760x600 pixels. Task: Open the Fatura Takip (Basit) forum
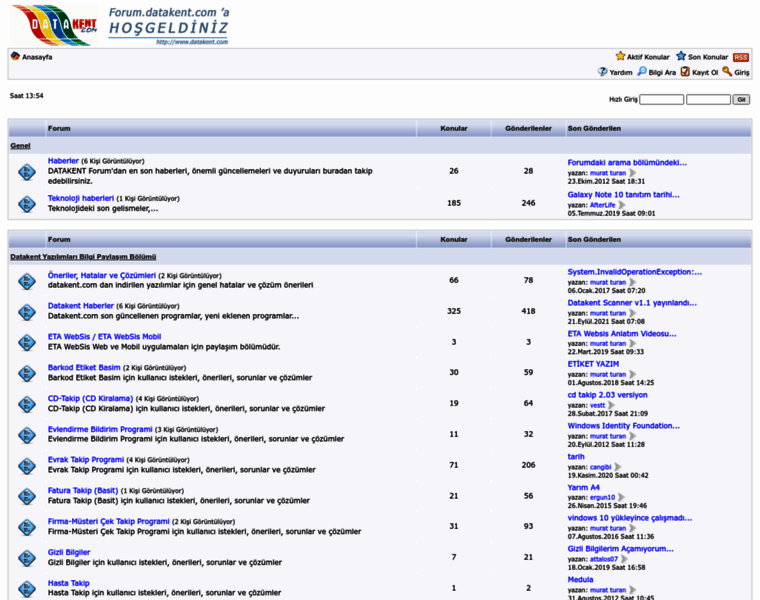pos(83,490)
